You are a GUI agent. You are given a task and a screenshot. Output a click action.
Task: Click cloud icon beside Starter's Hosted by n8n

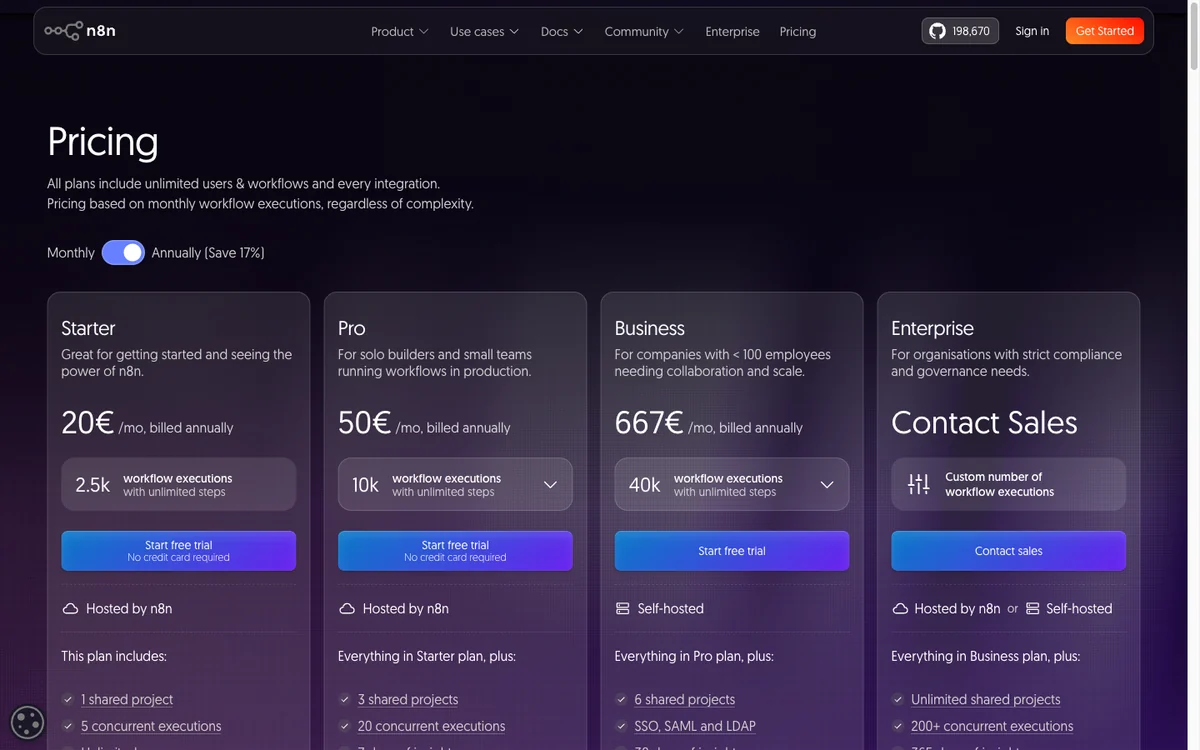pyautogui.click(x=70, y=608)
